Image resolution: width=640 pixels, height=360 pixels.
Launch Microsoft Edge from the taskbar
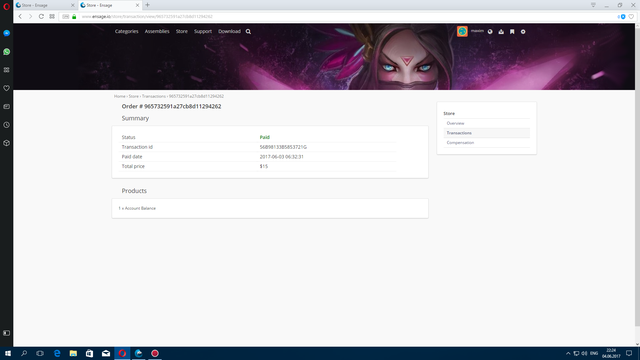57,353
